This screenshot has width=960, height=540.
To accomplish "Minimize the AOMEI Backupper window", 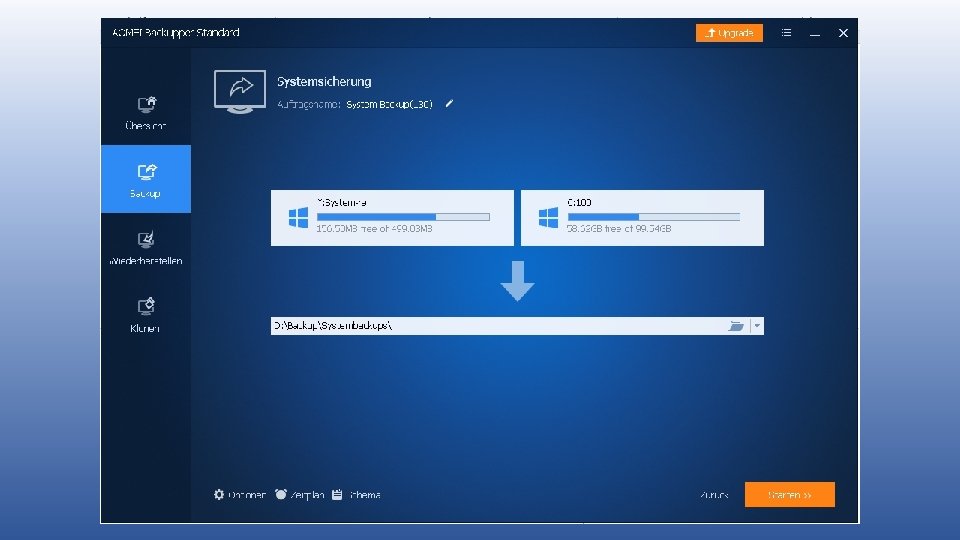I will (815, 33).
